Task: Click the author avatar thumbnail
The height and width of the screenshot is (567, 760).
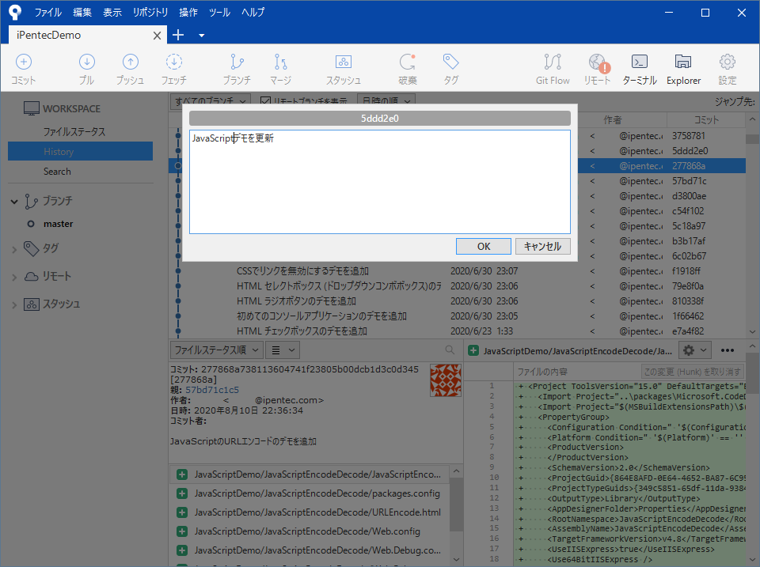Action: coord(445,380)
